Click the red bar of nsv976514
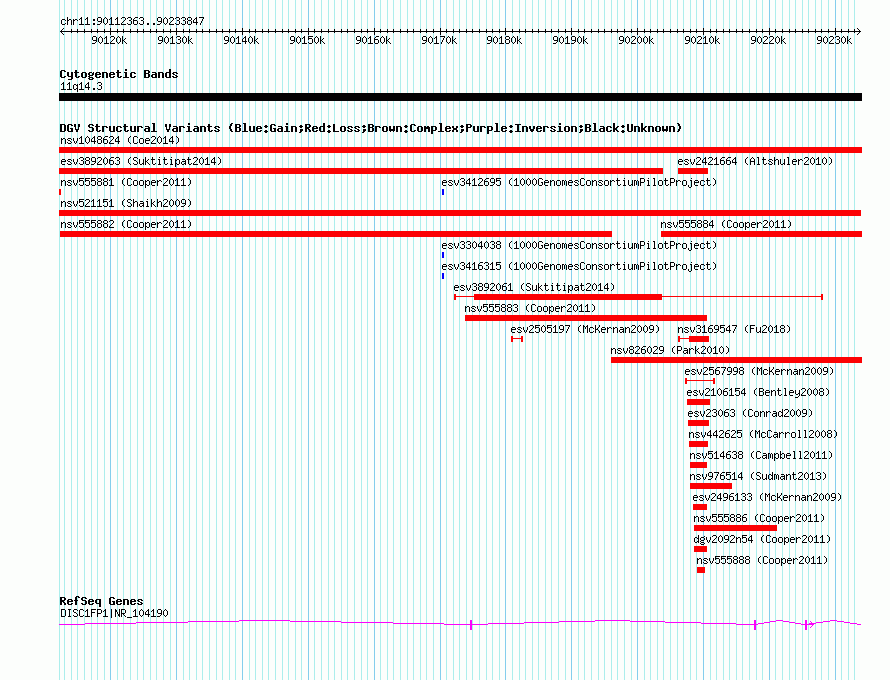The height and width of the screenshot is (680, 890). (711, 486)
